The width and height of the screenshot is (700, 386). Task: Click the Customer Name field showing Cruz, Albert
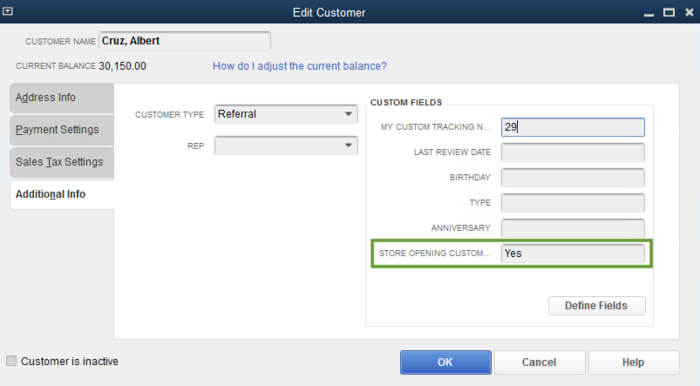click(x=184, y=41)
